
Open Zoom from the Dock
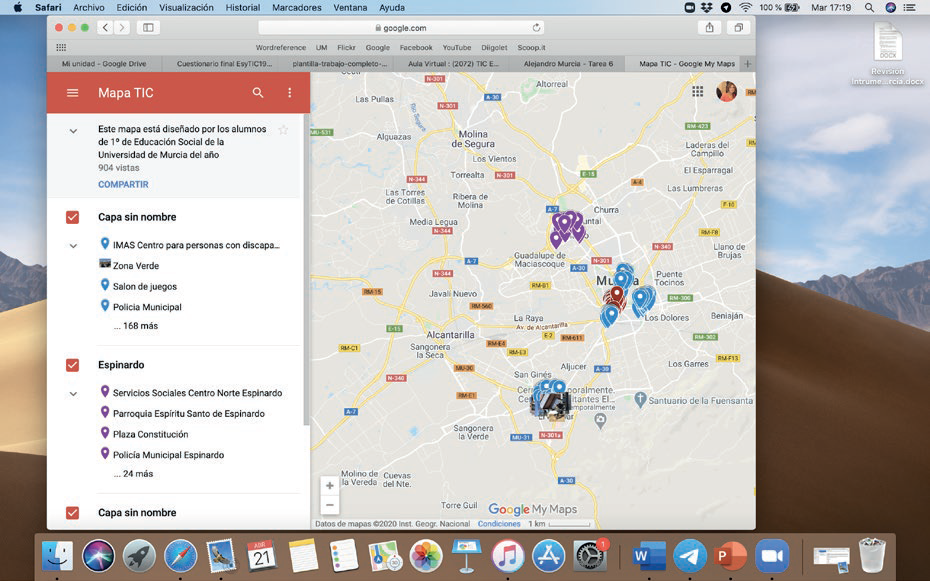pos(772,556)
